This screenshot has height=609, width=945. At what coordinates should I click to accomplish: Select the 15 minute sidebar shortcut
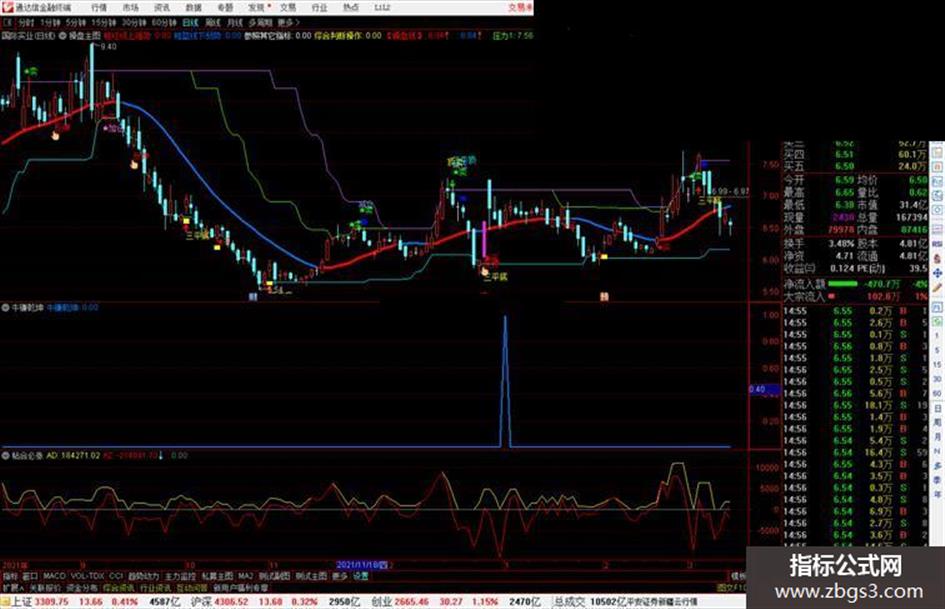[937, 364]
